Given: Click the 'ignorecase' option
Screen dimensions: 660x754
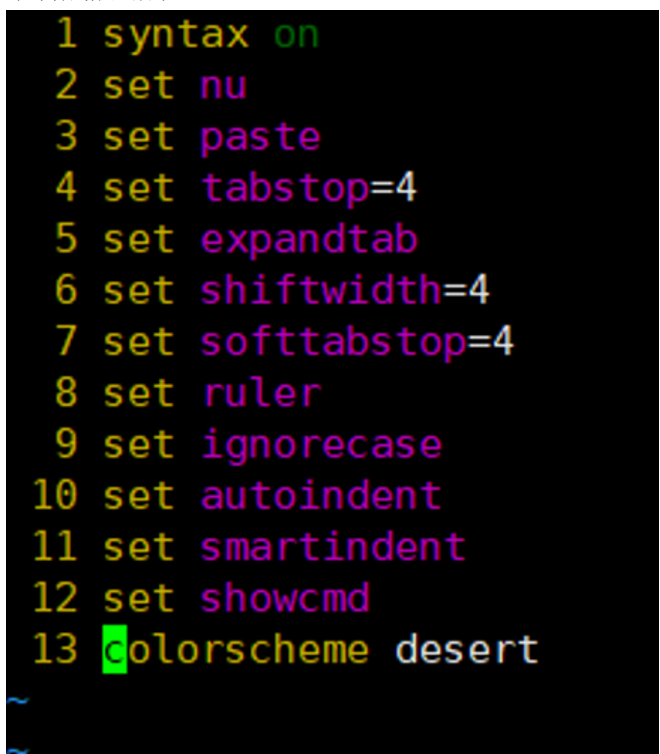Looking at the screenshot, I should pyautogui.click(x=321, y=446).
